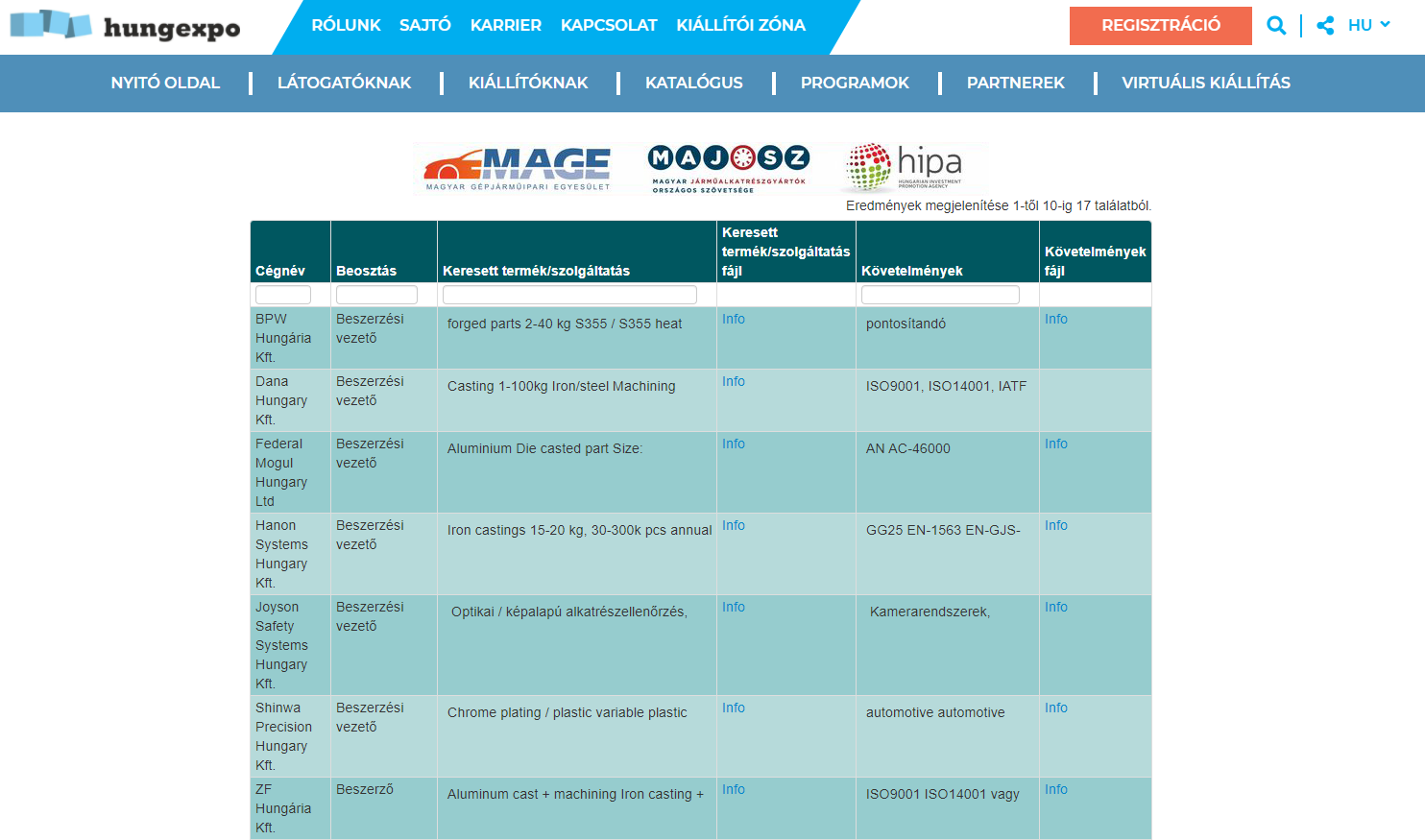
Task: Go to KIÁLLÍTÓKNAK tab
Action: 528,83
